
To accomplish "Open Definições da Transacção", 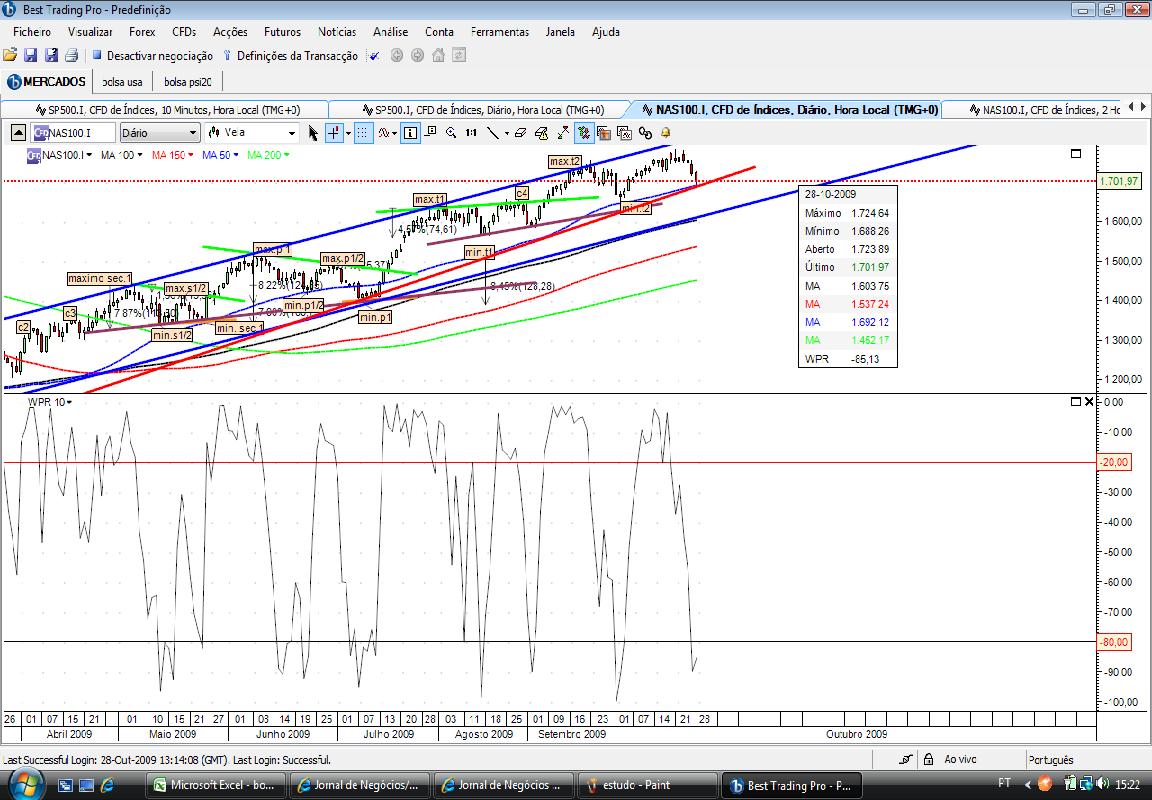I will pos(290,56).
